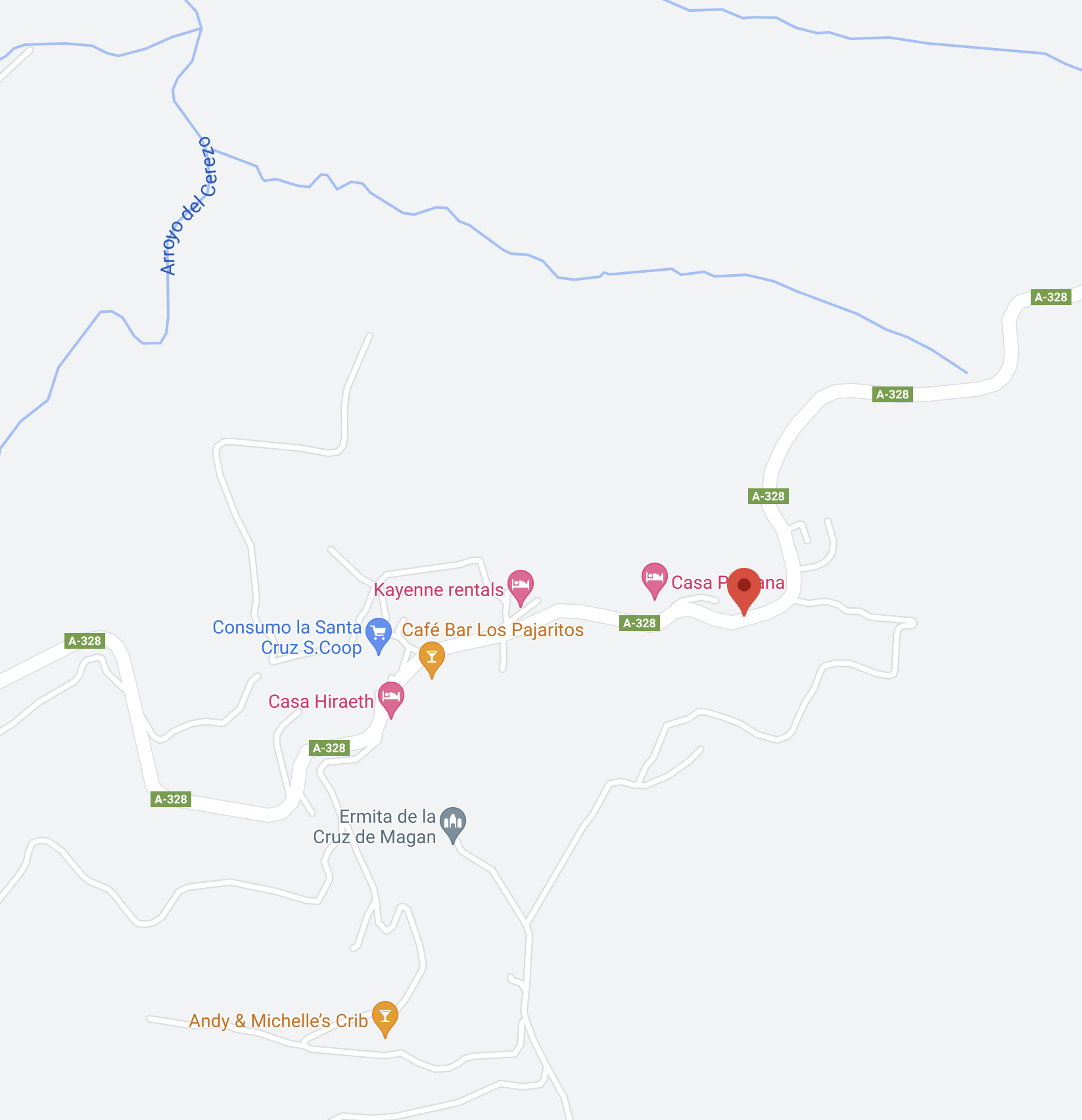The width and height of the screenshot is (1082, 1120).
Task: Click the A-328 shield on left edge road
Action: pos(85,641)
